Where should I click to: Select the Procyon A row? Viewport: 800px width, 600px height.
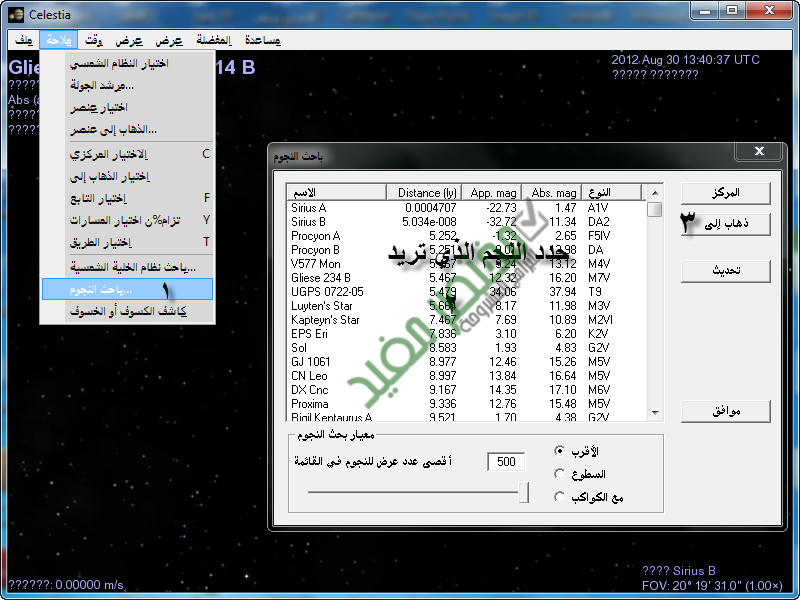466,236
